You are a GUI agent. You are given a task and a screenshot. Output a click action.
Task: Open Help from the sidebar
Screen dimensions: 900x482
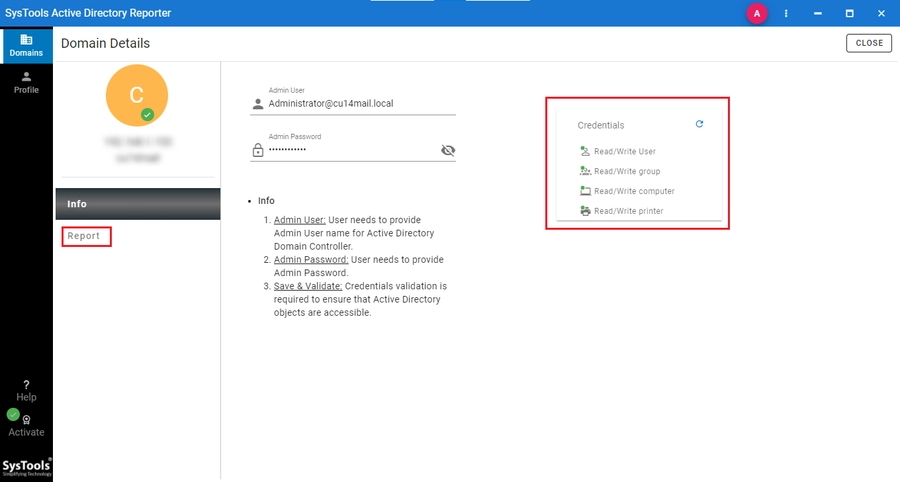[x=26, y=391]
